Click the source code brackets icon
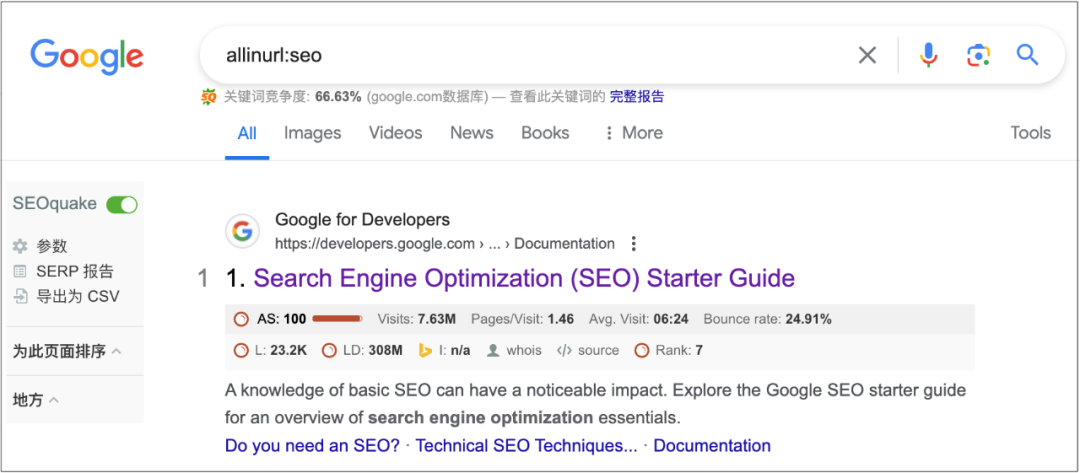Screen dimensions: 1080x473 pos(564,350)
